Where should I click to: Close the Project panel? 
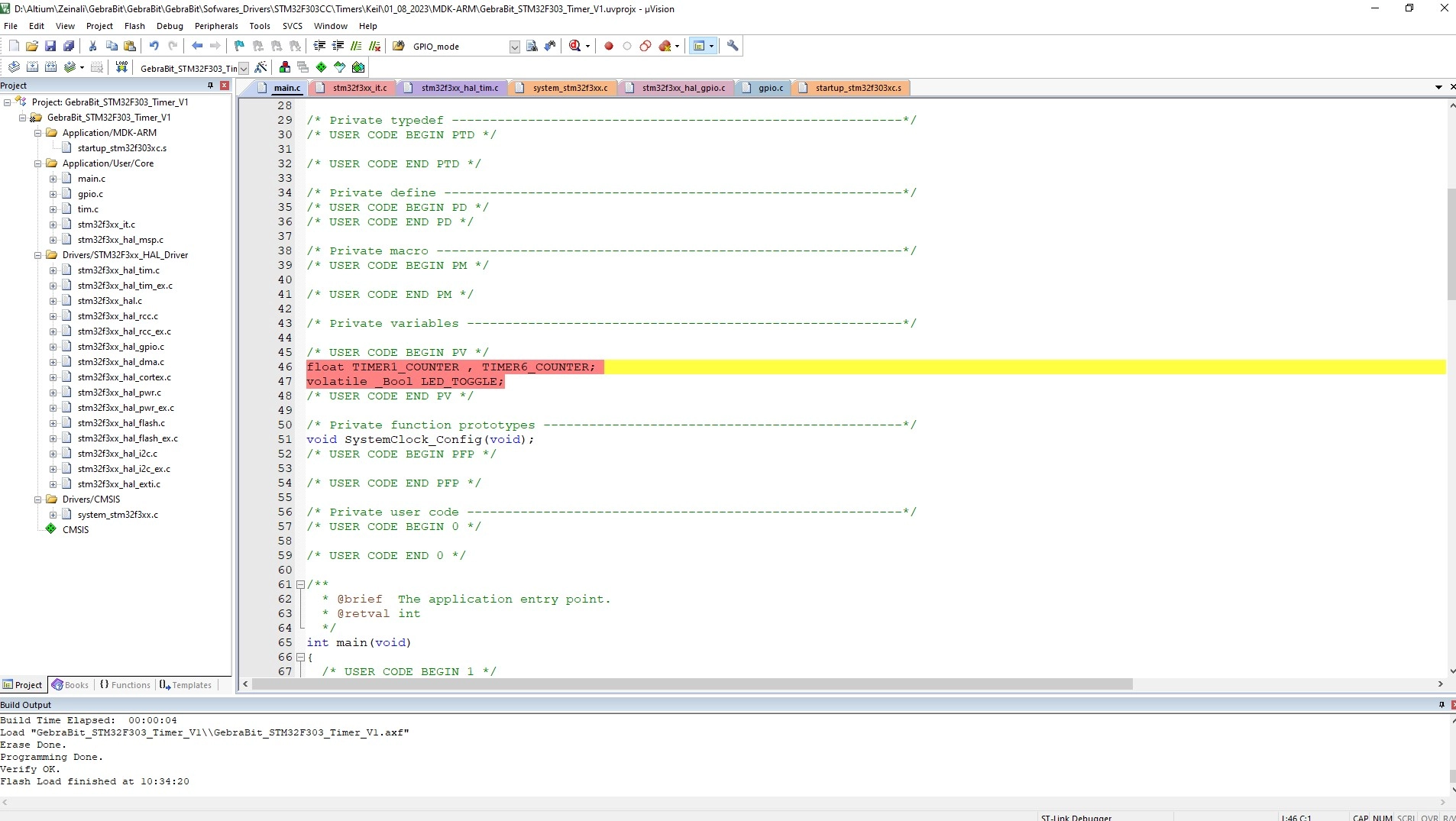coord(225,86)
